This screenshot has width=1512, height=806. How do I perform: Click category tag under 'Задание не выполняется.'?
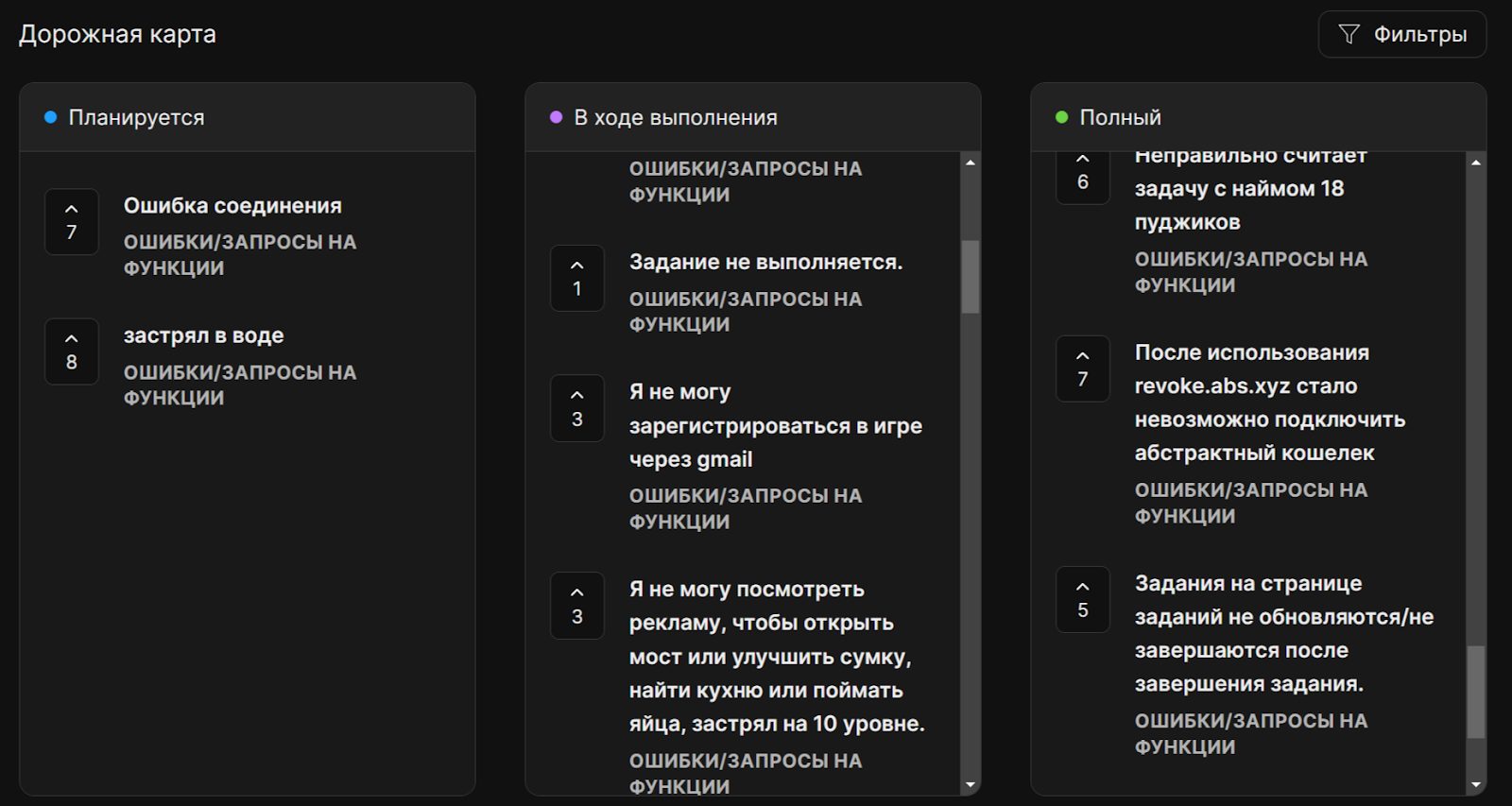pyautogui.click(x=746, y=312)
